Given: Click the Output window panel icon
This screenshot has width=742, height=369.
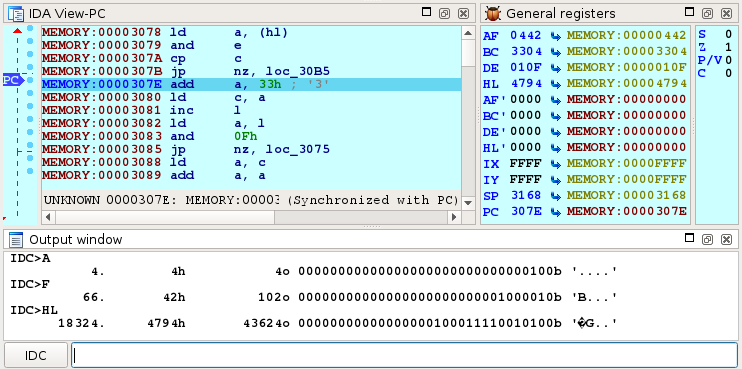Looking at the screenshot, I should tap(16, 240).
